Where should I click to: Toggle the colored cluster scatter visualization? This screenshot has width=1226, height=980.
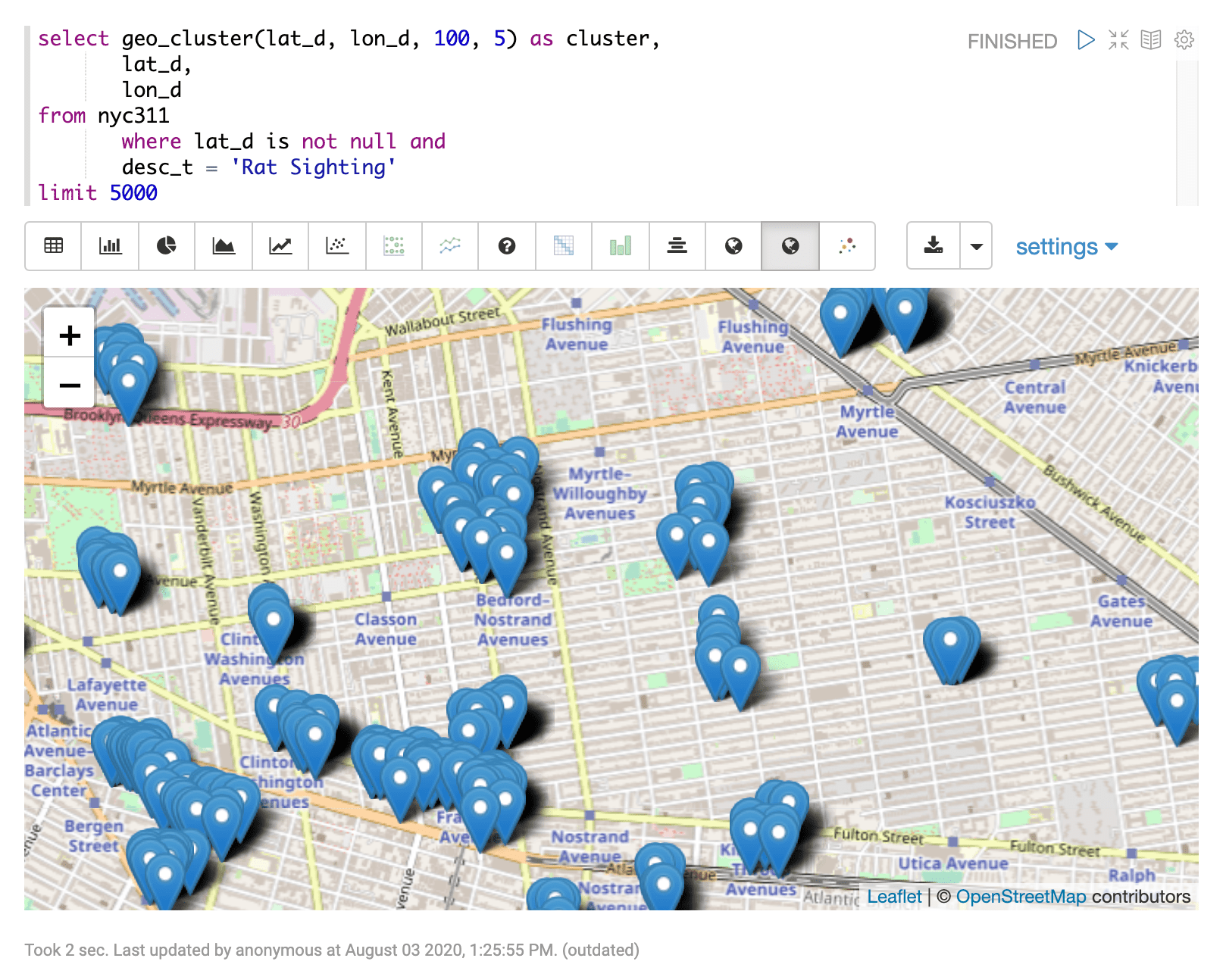pyautogui.click(x=847, y=246)
